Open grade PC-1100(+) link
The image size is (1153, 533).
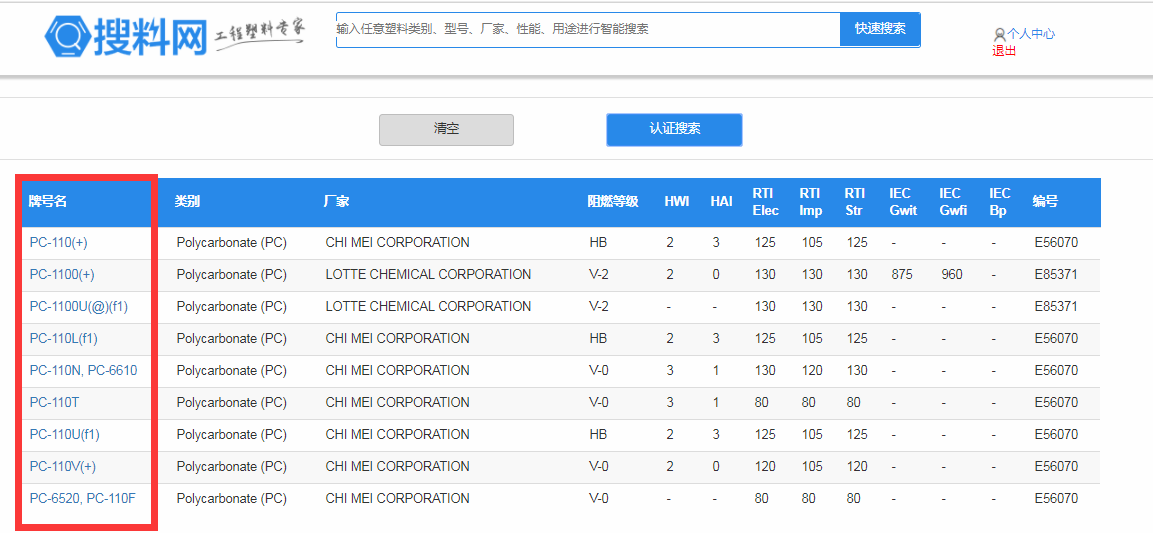[62, 274]
